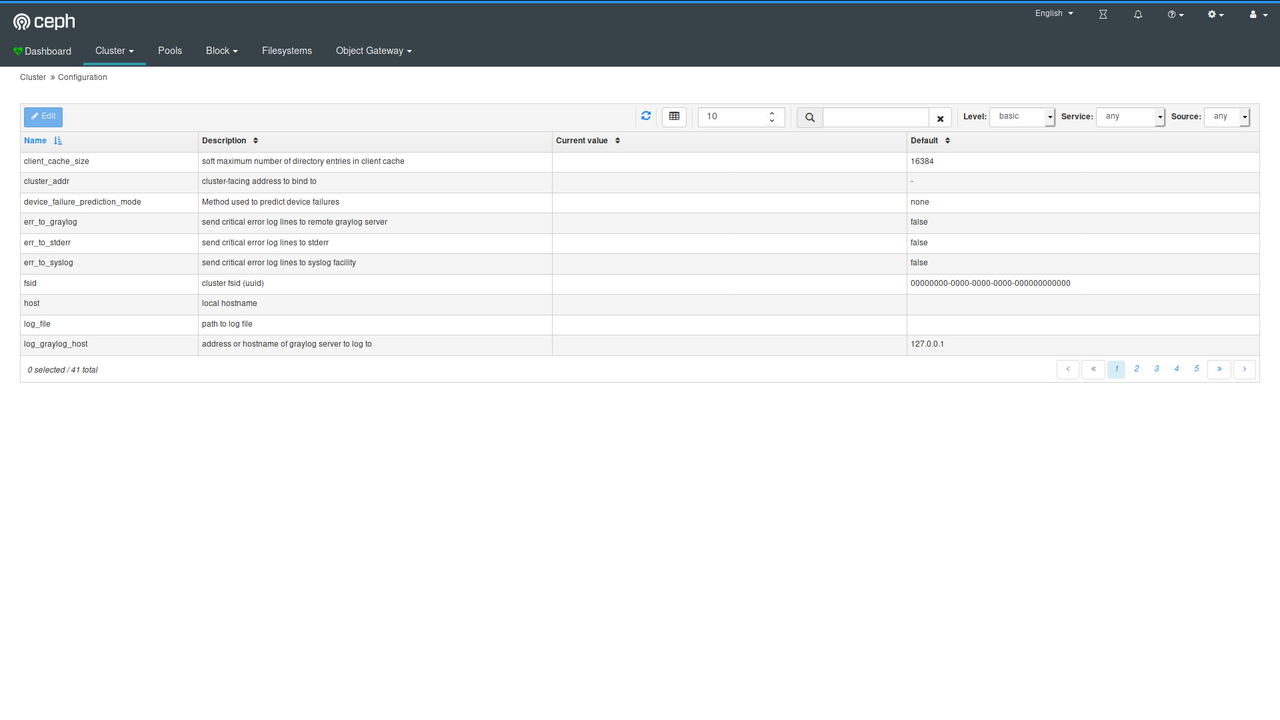Image resolution: width=1280 pixels, height=720 pixels.
Task: Click 'Method used to predict device failures' text
Action: click(x=270, y=202)
